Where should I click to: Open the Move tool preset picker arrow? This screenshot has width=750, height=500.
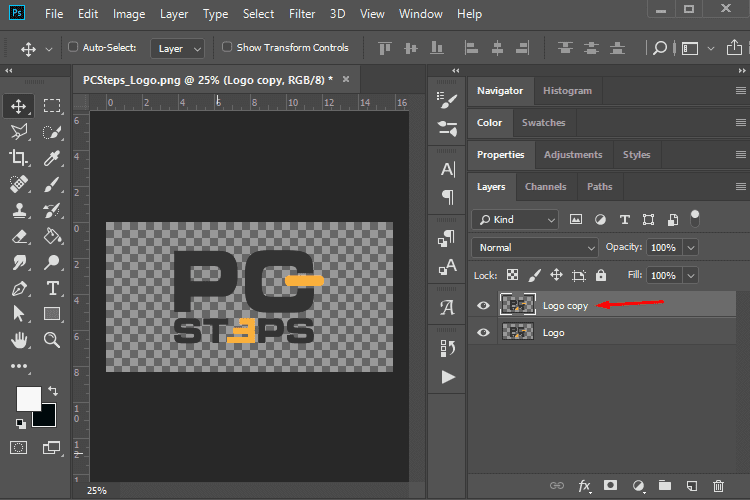[49, 49]
